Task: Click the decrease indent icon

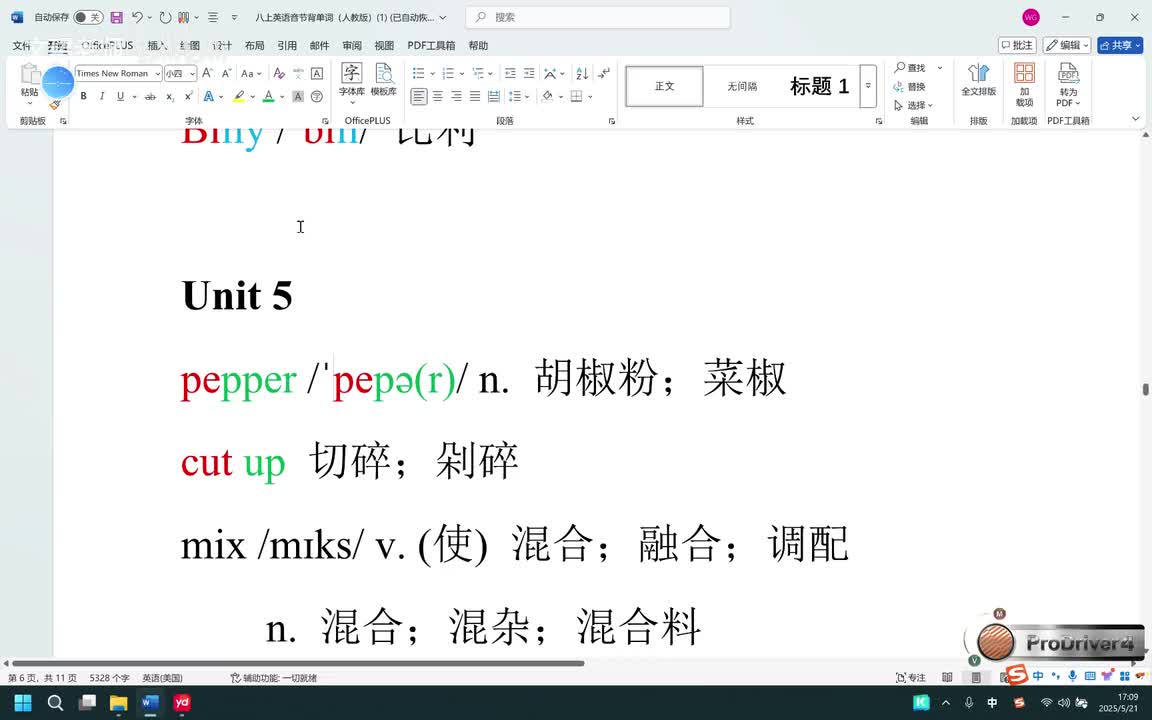Action: point(510,73)
